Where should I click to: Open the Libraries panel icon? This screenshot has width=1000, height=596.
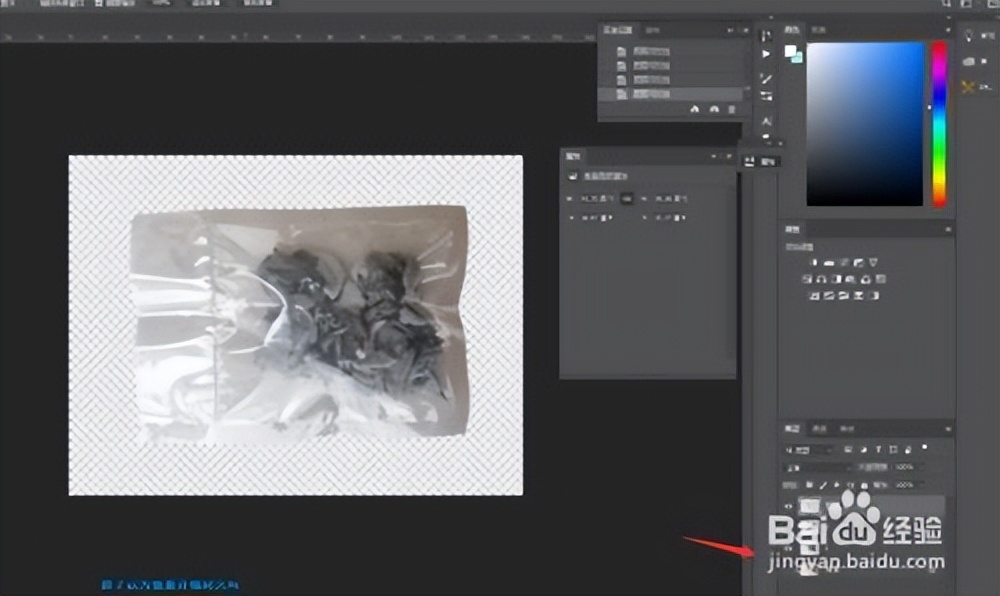[968, 61]
